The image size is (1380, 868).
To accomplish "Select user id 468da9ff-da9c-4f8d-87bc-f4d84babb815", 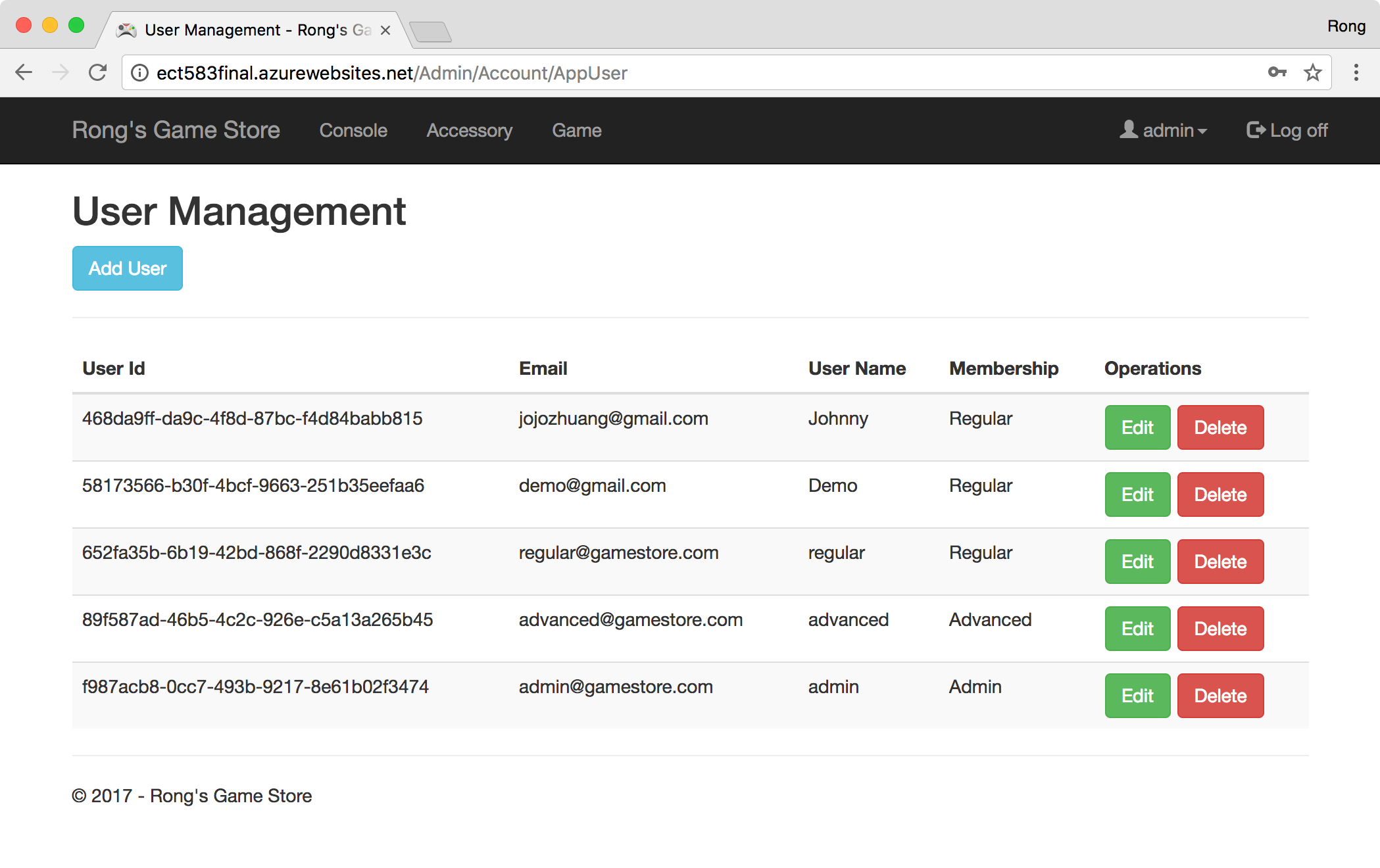I will tap(253, 419).
